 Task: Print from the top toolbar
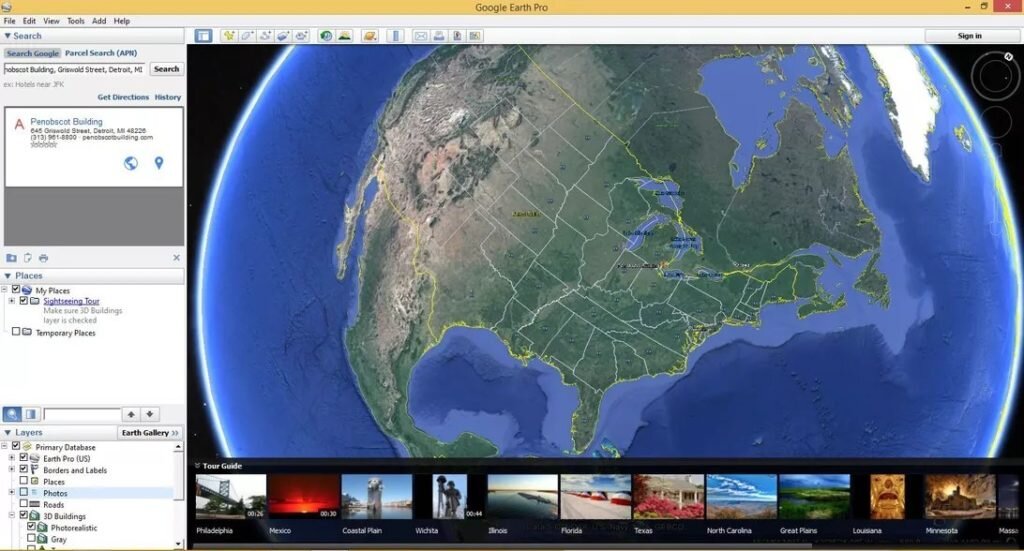(439, 36)
